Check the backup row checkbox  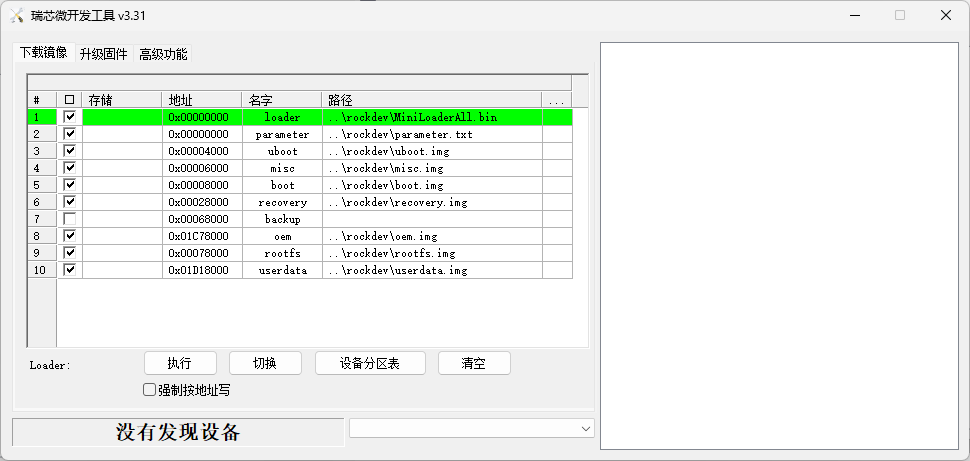click(x=70, y=218)
